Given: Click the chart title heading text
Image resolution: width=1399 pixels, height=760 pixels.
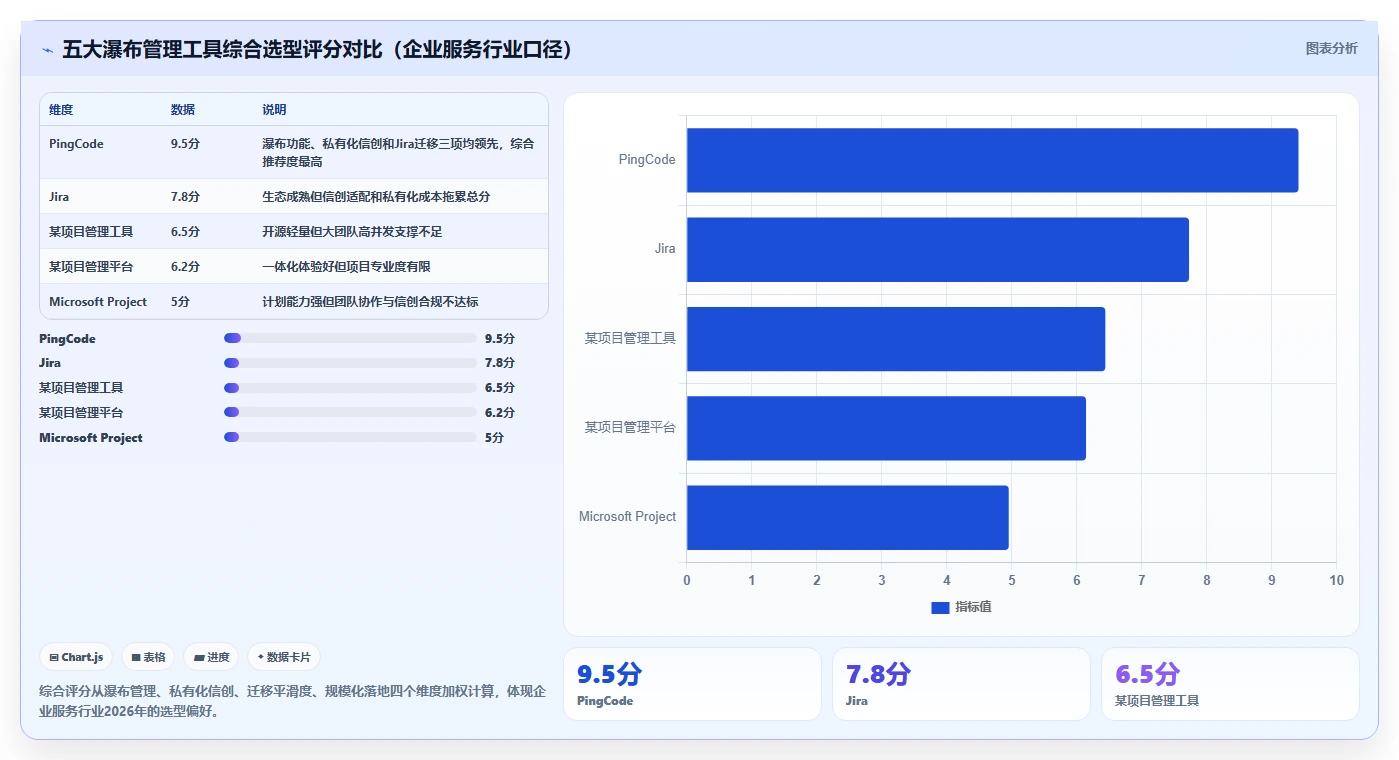Looking at the screenshot, I should [x=321, y=49].
